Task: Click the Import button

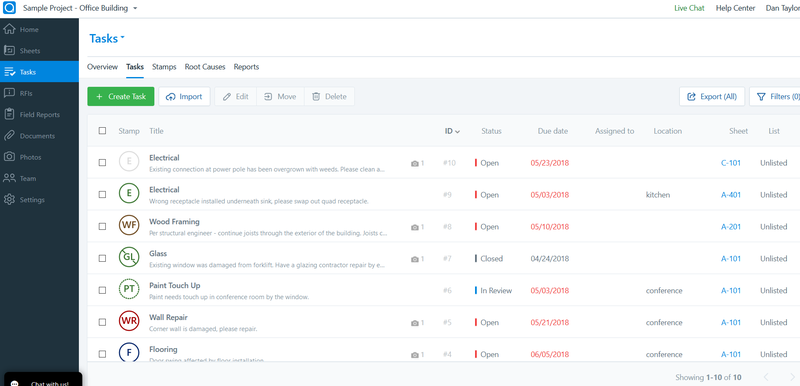Action: (184, 96)
